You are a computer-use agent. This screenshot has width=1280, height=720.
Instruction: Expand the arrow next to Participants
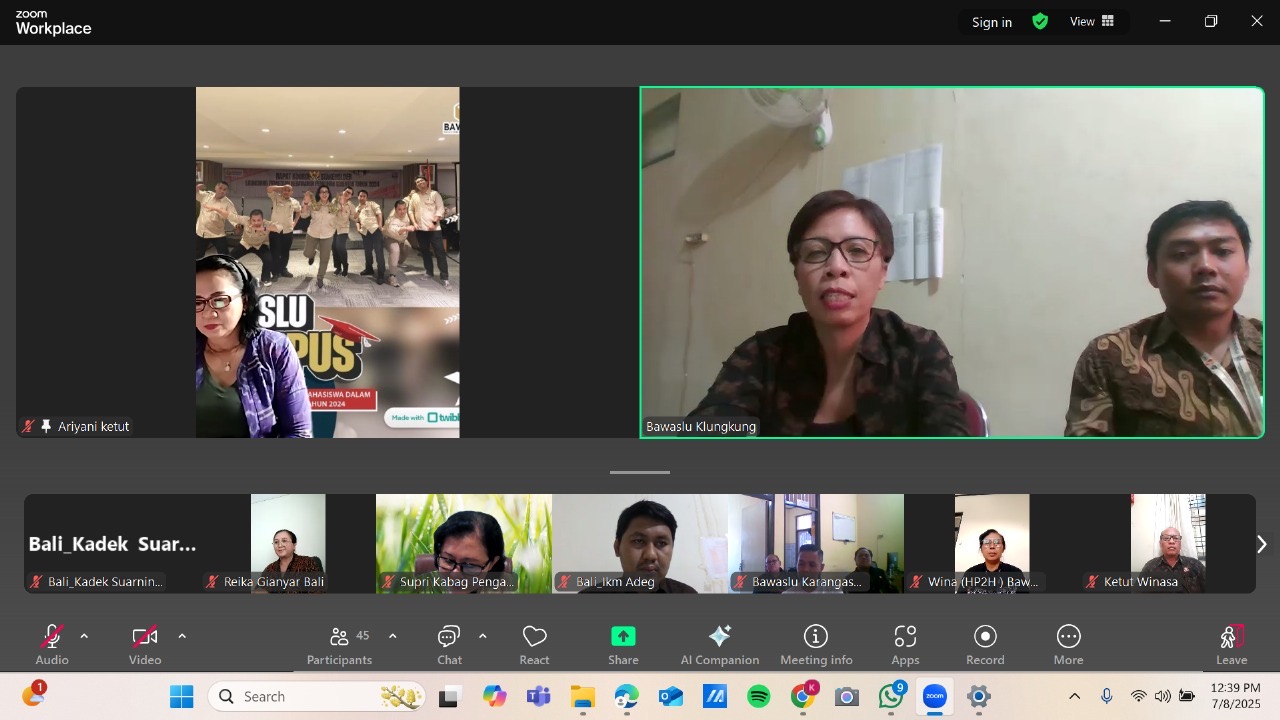coord(393,636)
